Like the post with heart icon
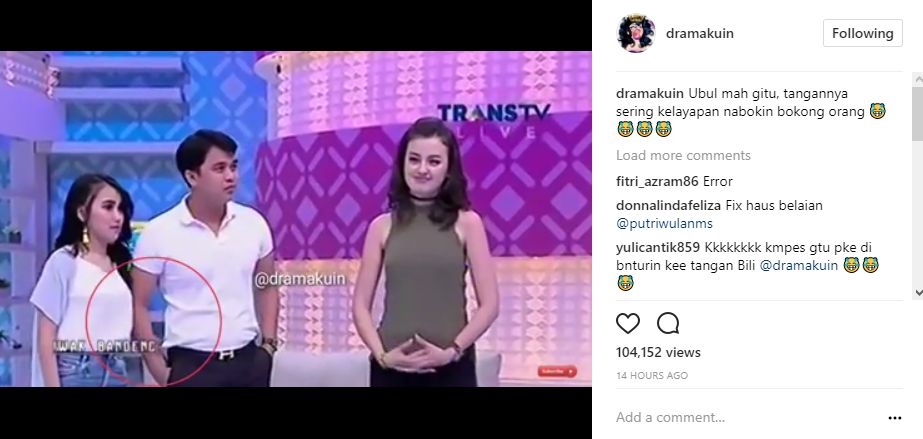 pyautogui.click(x=627, y=323)
